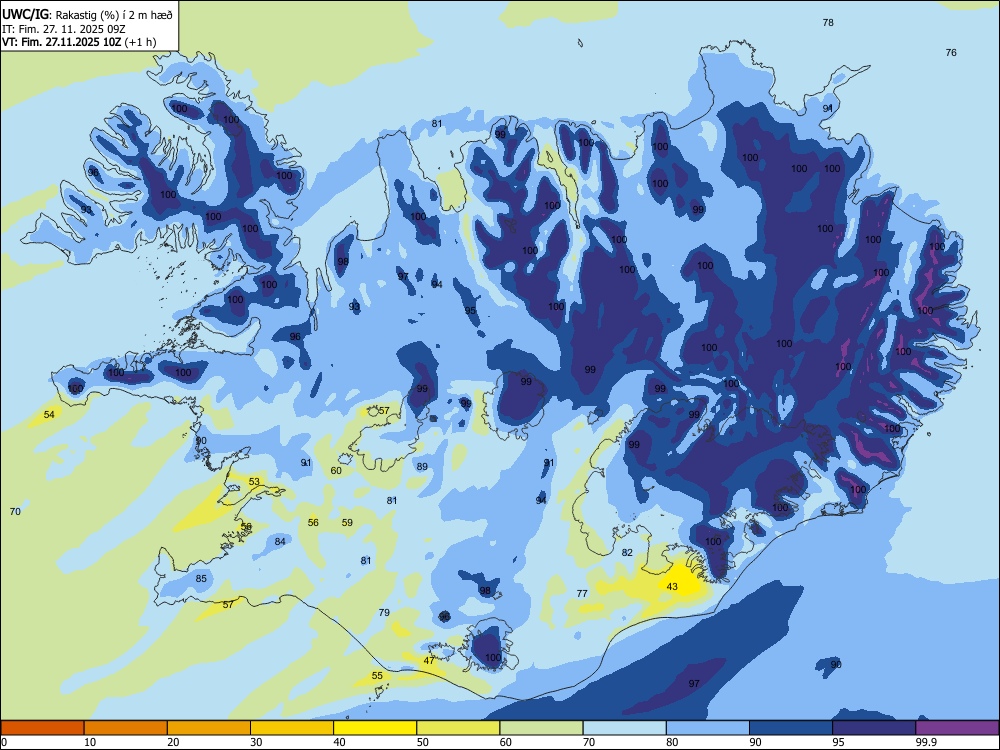Screen dimensions: 1000x750
Task: Click the legend tick label '40'
Action: click(x=339, y=742)
